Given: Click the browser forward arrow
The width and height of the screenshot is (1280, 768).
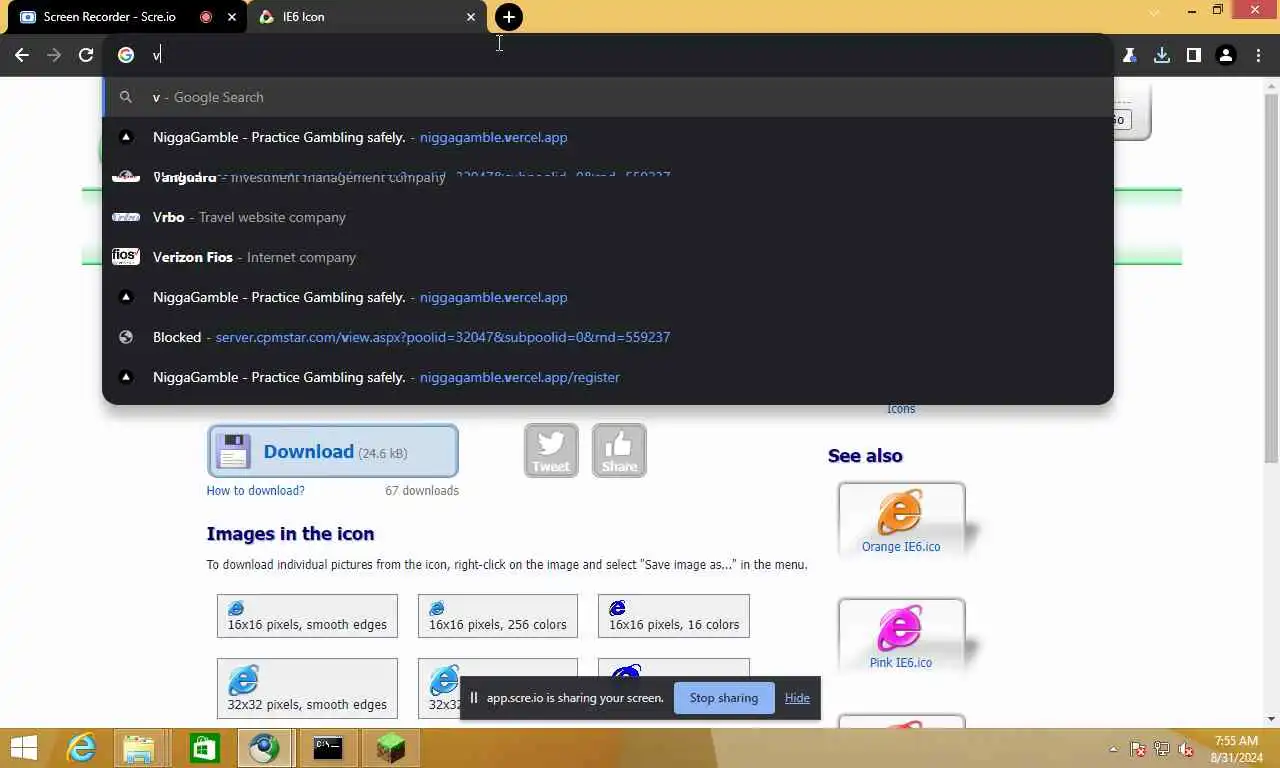Looking at the screenshot, I should [54, 55].
